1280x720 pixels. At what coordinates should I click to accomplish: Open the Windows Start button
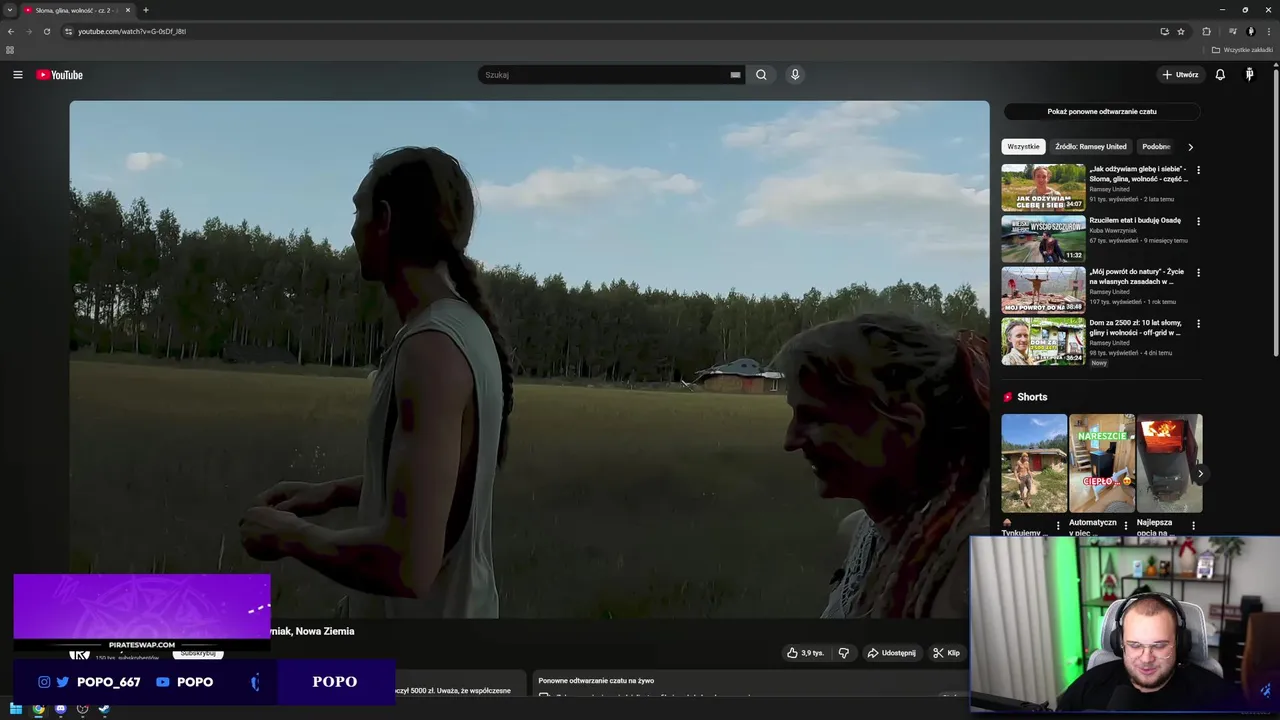click(16, 709)
